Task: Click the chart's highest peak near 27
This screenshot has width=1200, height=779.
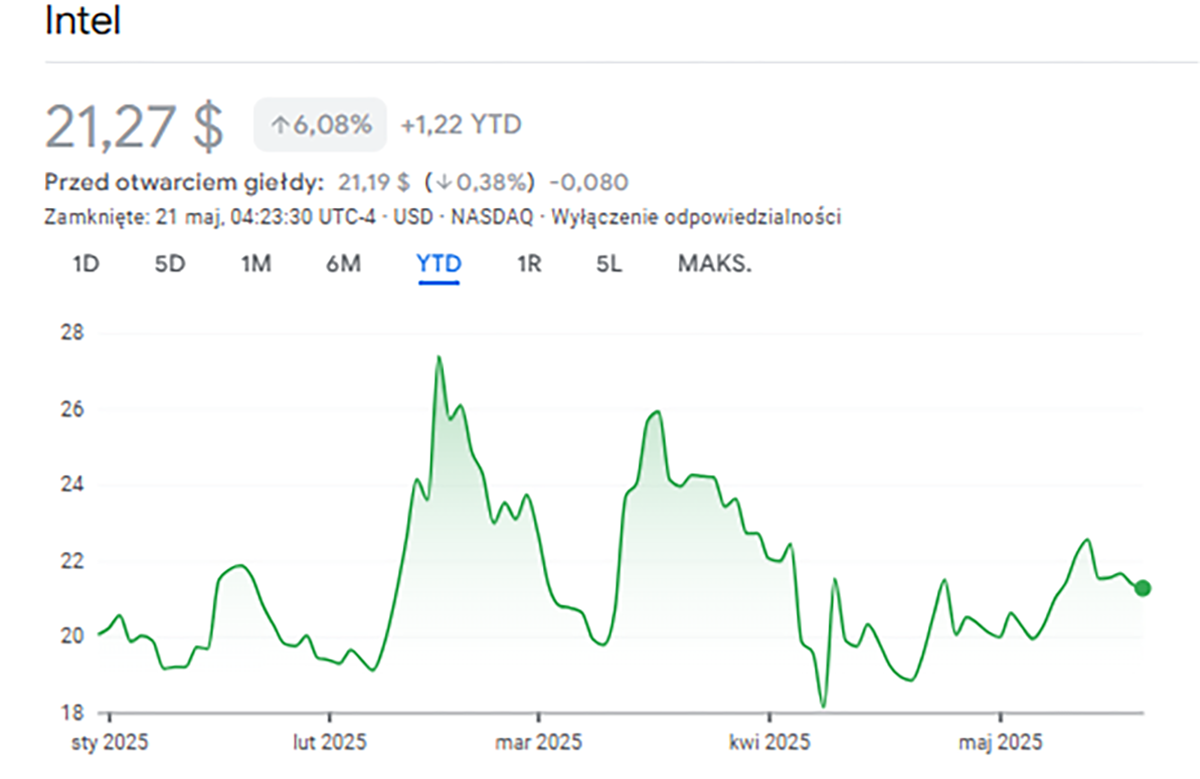Action: (x=438, y=357)
